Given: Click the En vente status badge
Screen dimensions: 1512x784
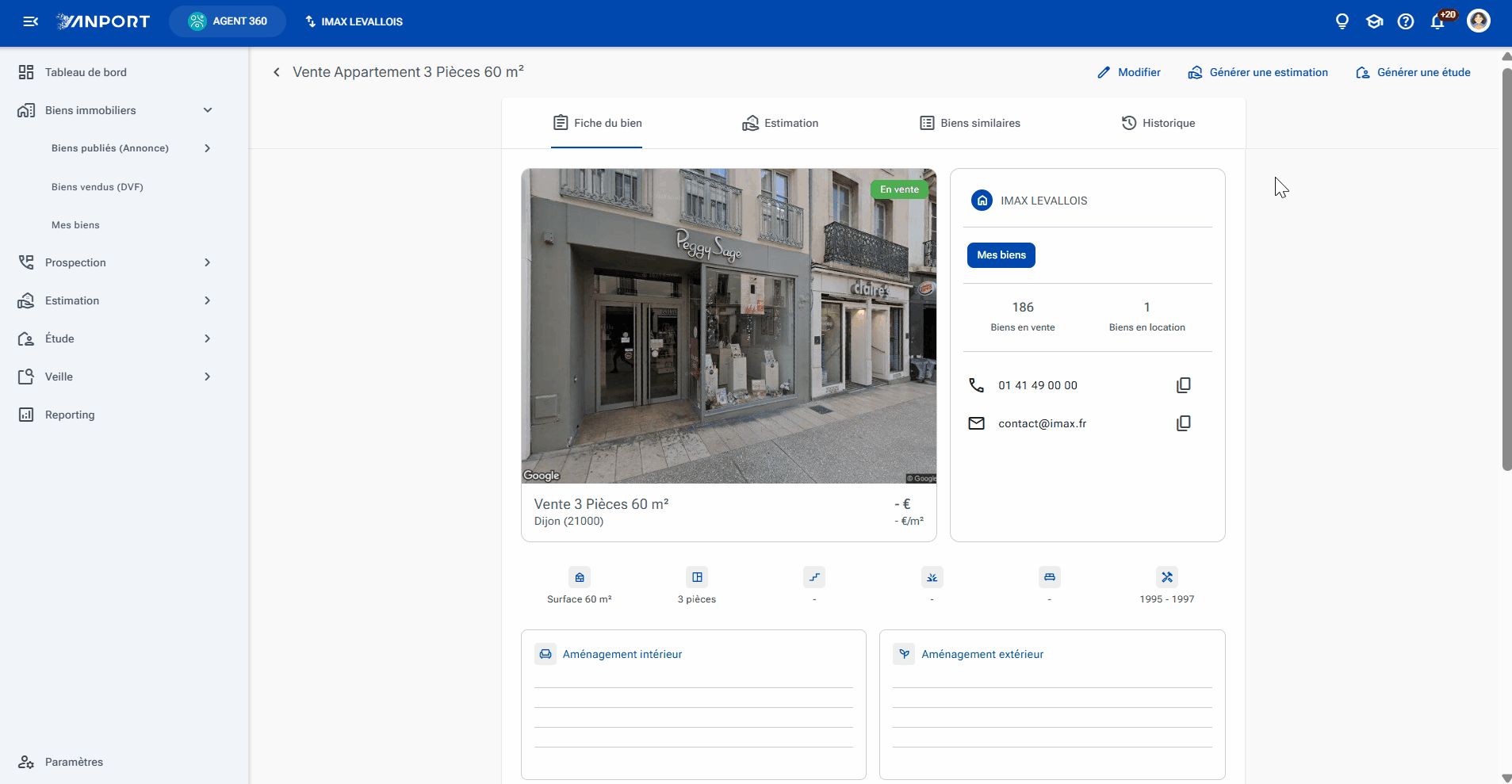Looking at the screenshot, I should 899,189.
